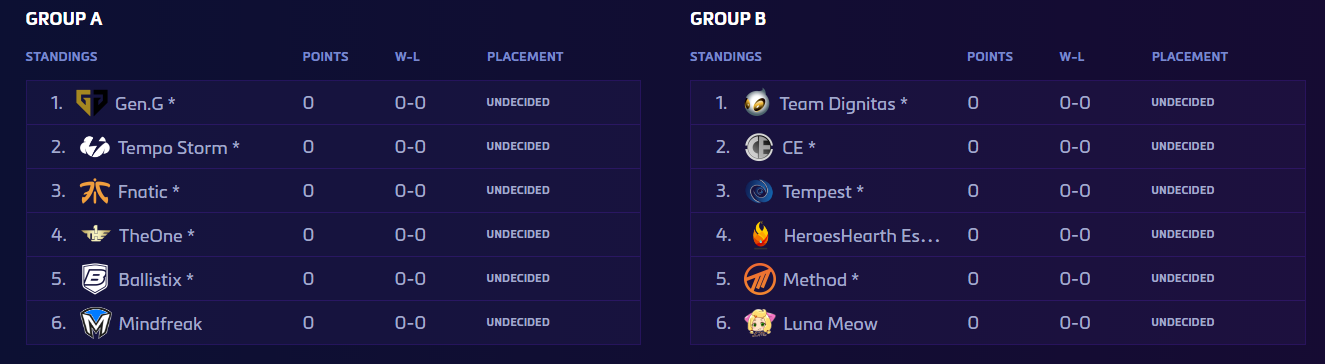Click the Gen.G team logo
This screenshot has height=364, width=1325.
click(92, 102)
